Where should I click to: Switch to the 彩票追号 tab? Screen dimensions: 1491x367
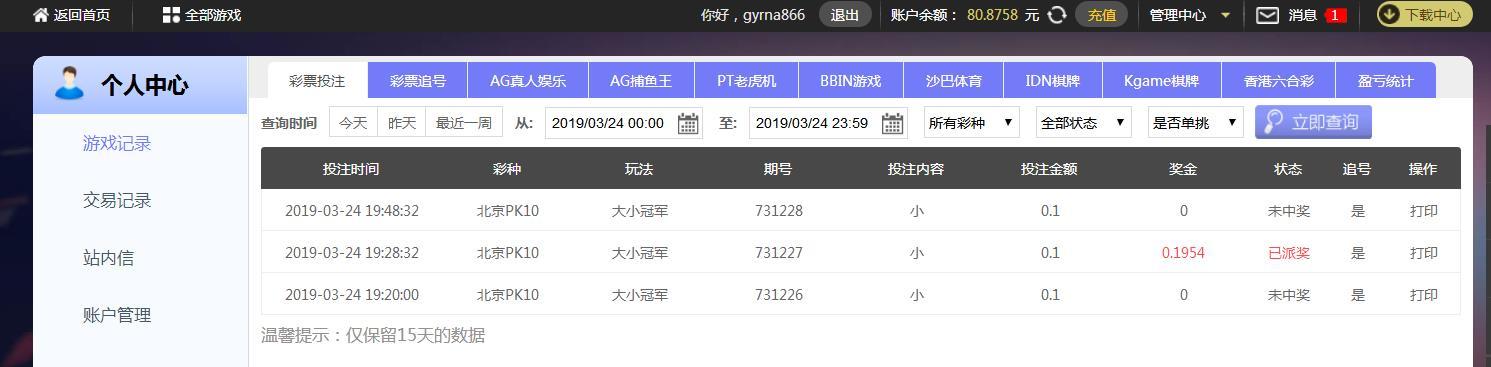(418, 81)
